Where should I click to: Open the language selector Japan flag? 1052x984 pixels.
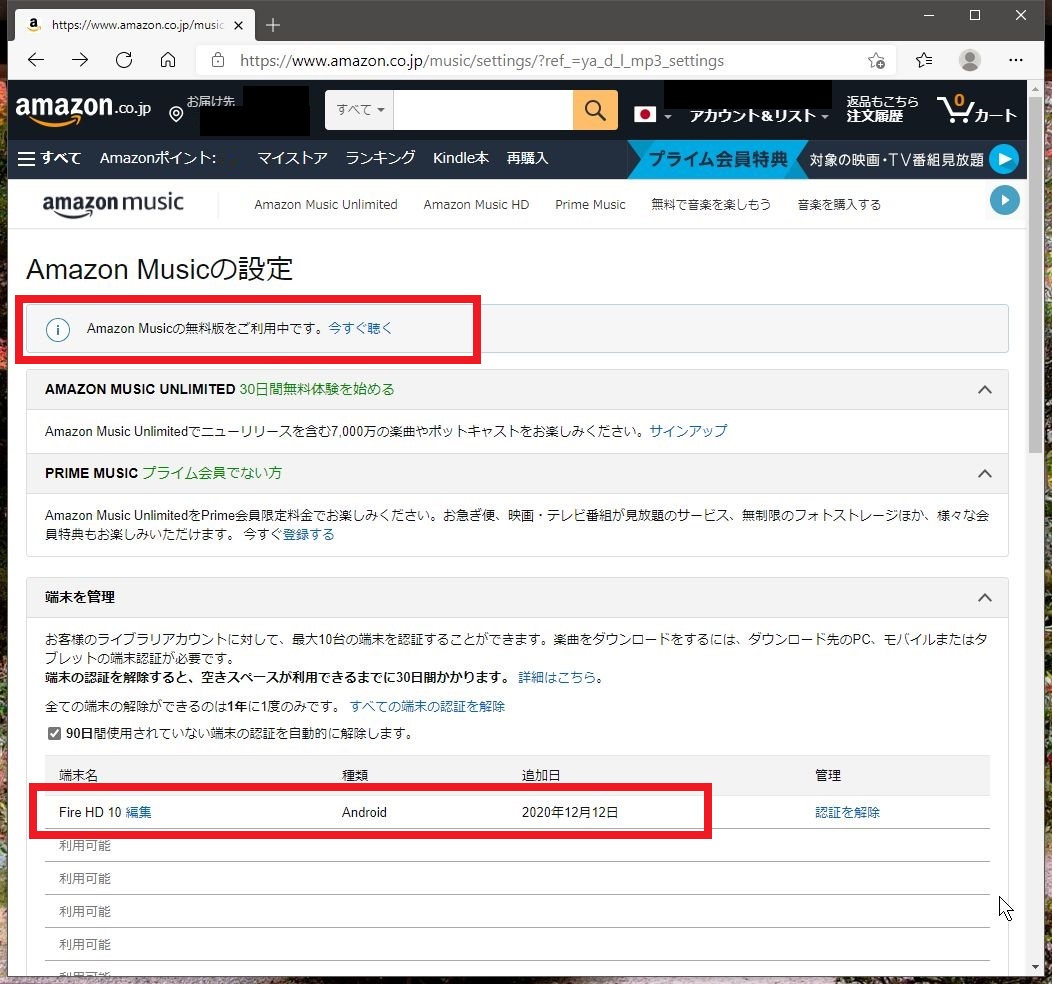653,115
